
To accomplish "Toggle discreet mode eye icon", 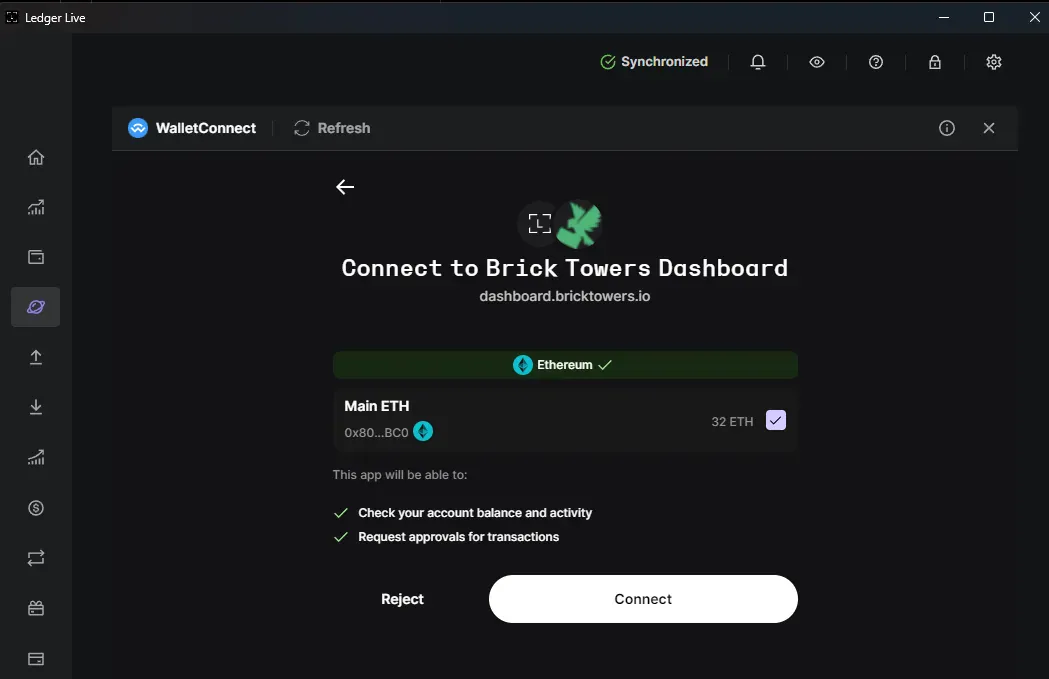I will (817, 62).
